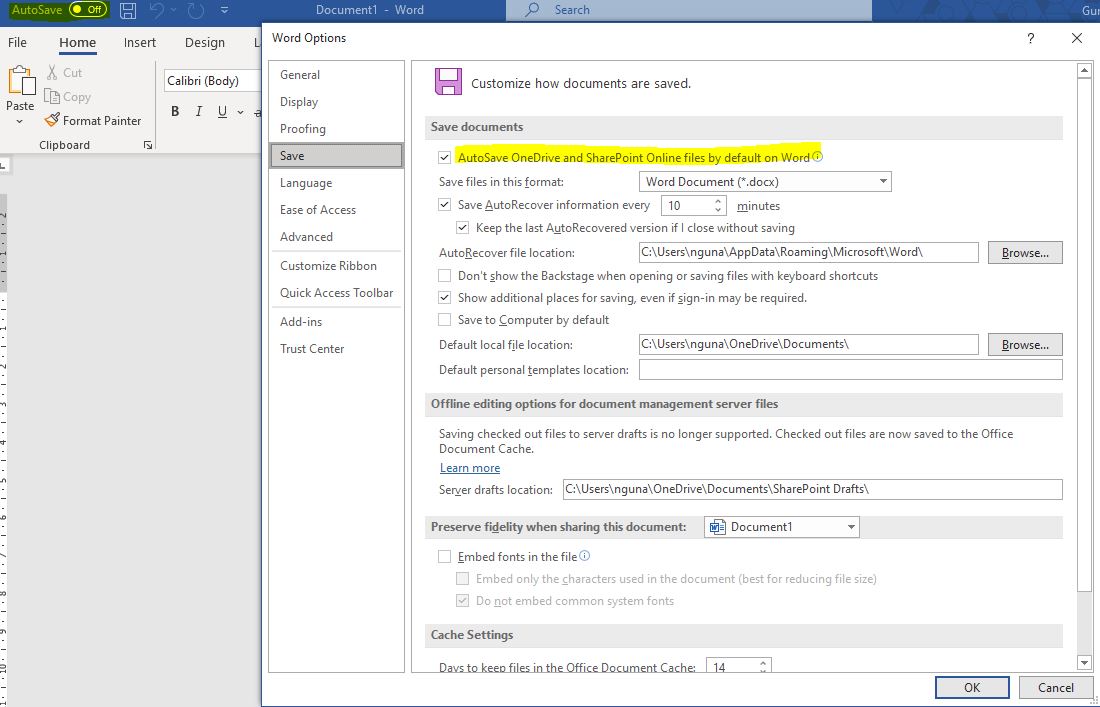Select the Format Painter tool
The image size is (1100, 707).
click(x=93, y=120)
